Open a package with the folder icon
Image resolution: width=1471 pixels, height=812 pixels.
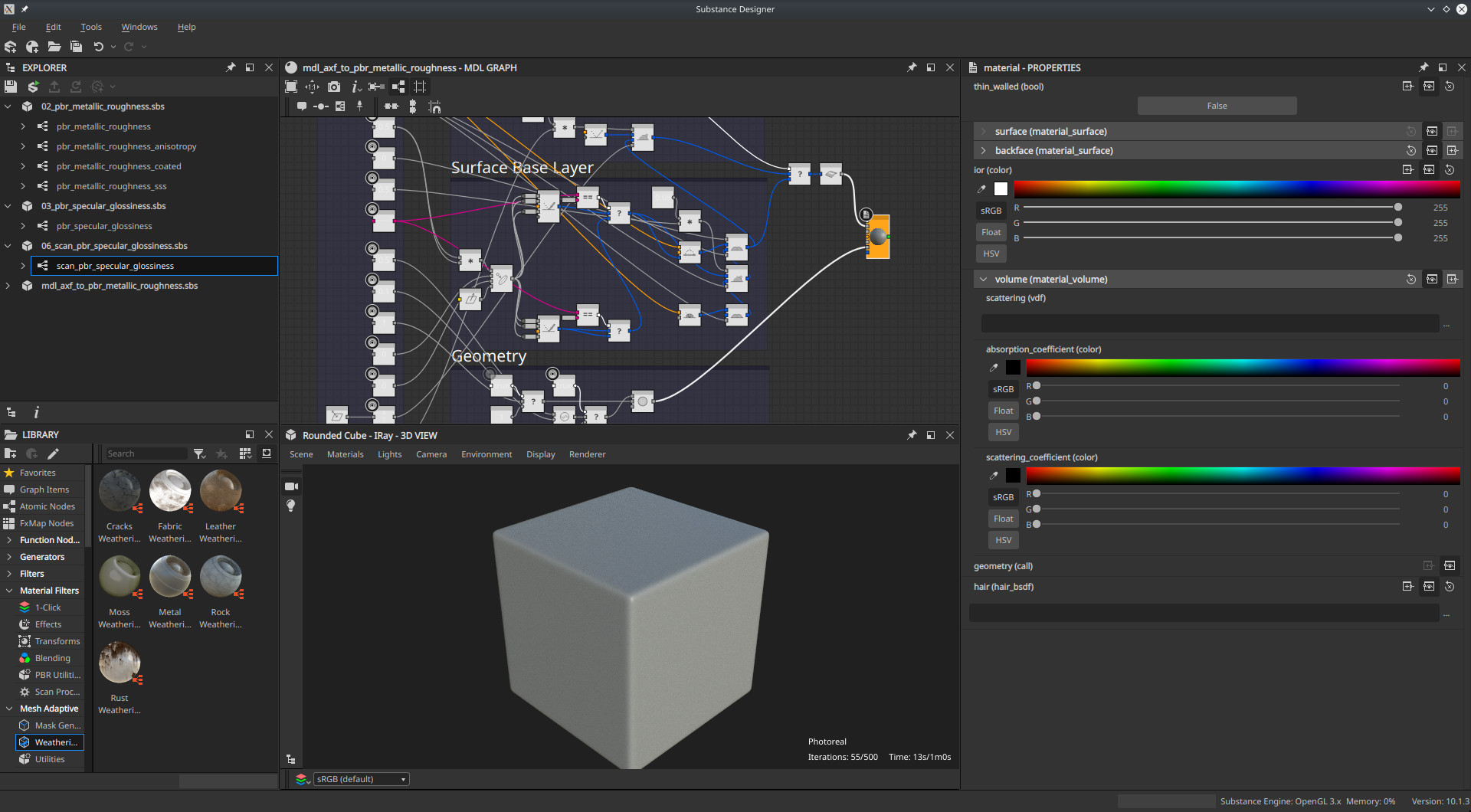(x=54, y=47)
